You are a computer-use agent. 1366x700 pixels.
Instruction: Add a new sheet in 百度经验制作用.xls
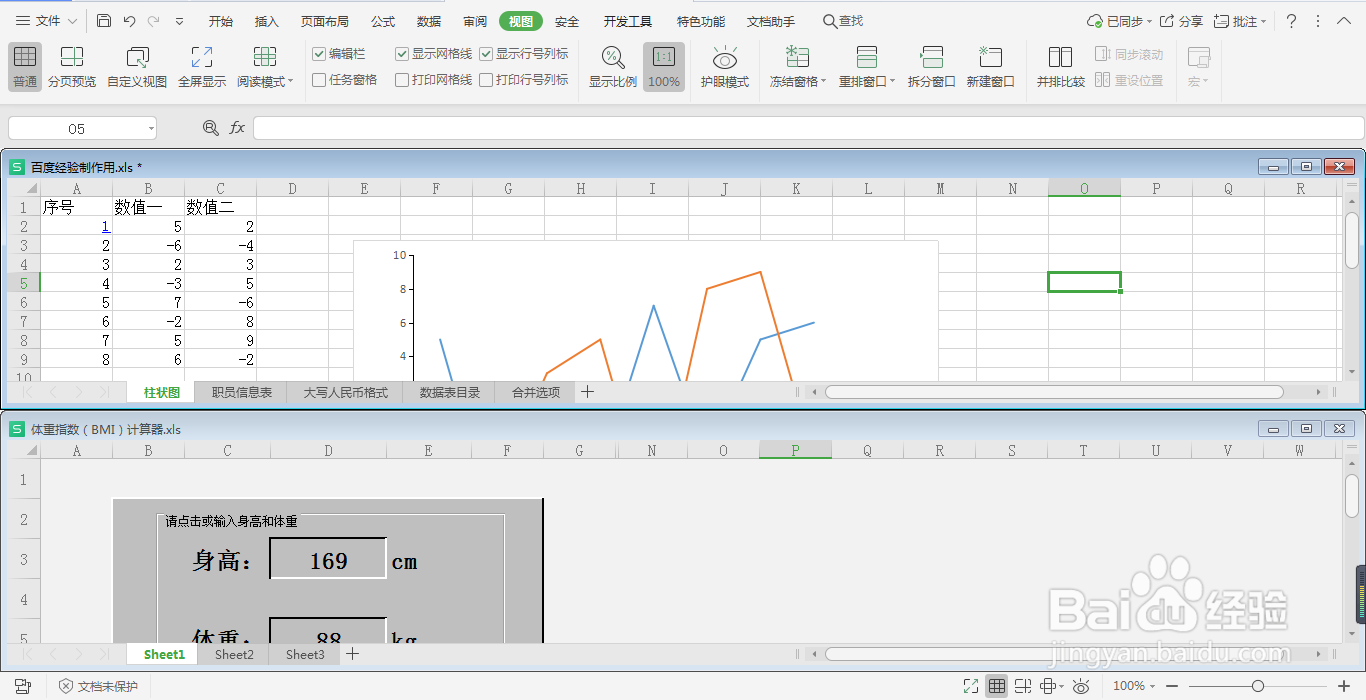point(587,392)
